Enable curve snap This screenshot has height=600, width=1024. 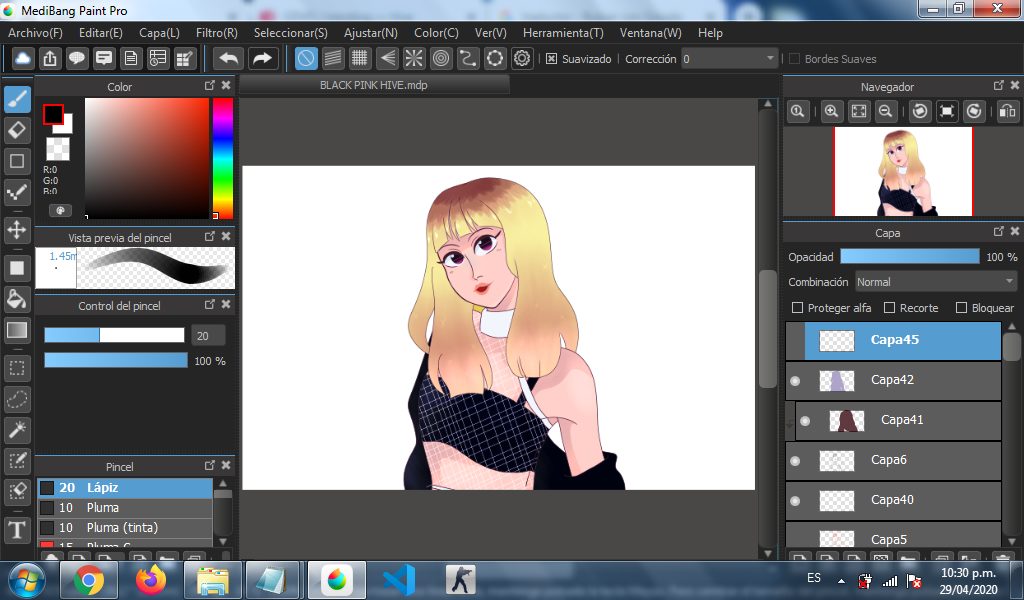[x=468, y=59]
